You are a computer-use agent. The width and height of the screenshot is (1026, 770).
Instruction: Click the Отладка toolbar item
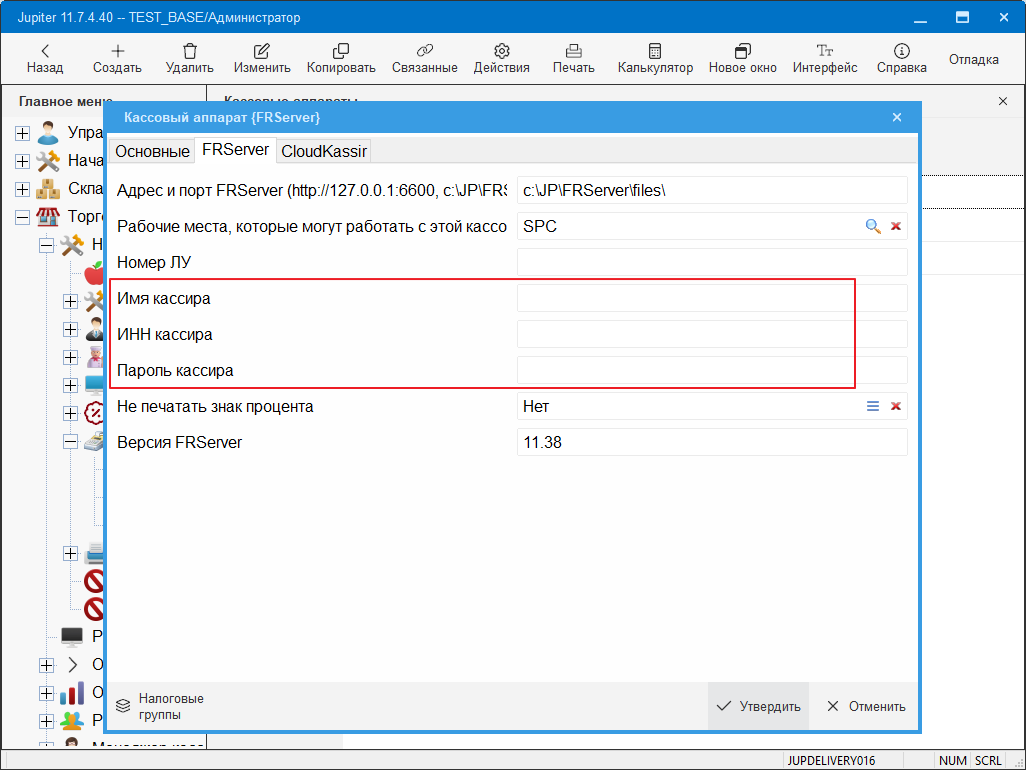[973, 59]
